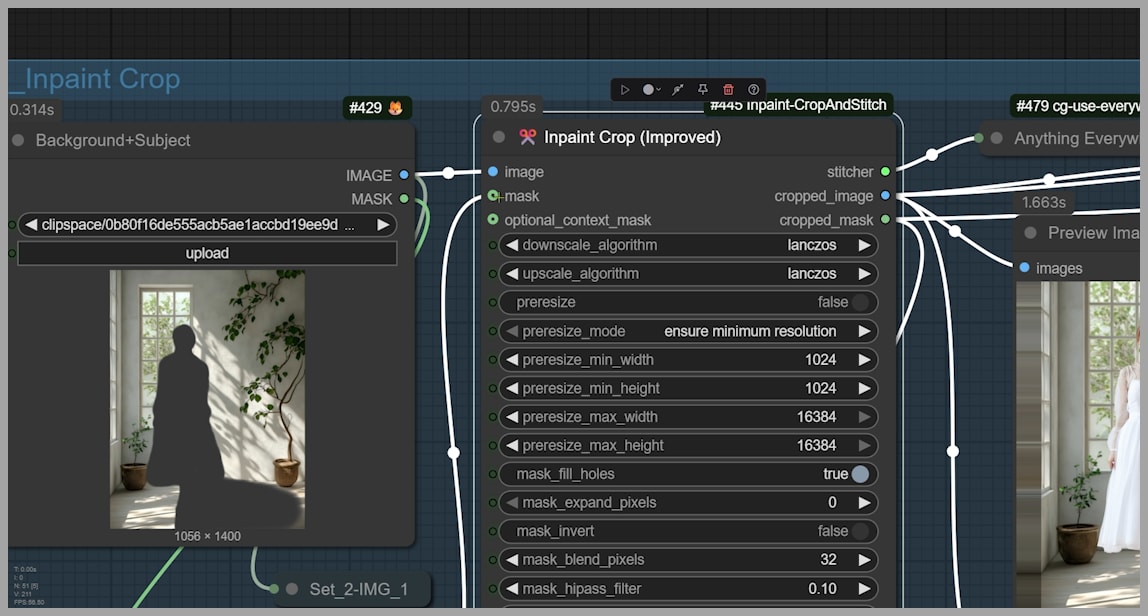1148x616 pixels.
Task: Delete node using red trash icon
Action: 728,90
